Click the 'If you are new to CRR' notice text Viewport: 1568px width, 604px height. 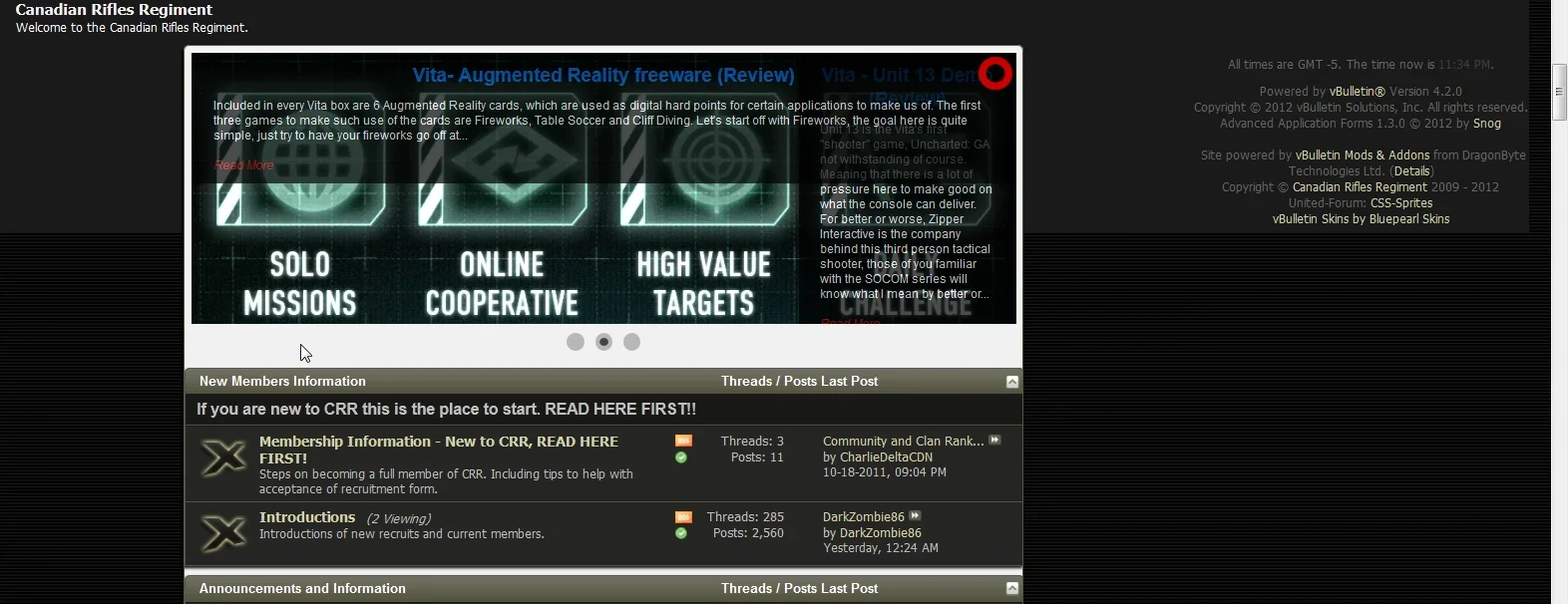click(446, 410)
